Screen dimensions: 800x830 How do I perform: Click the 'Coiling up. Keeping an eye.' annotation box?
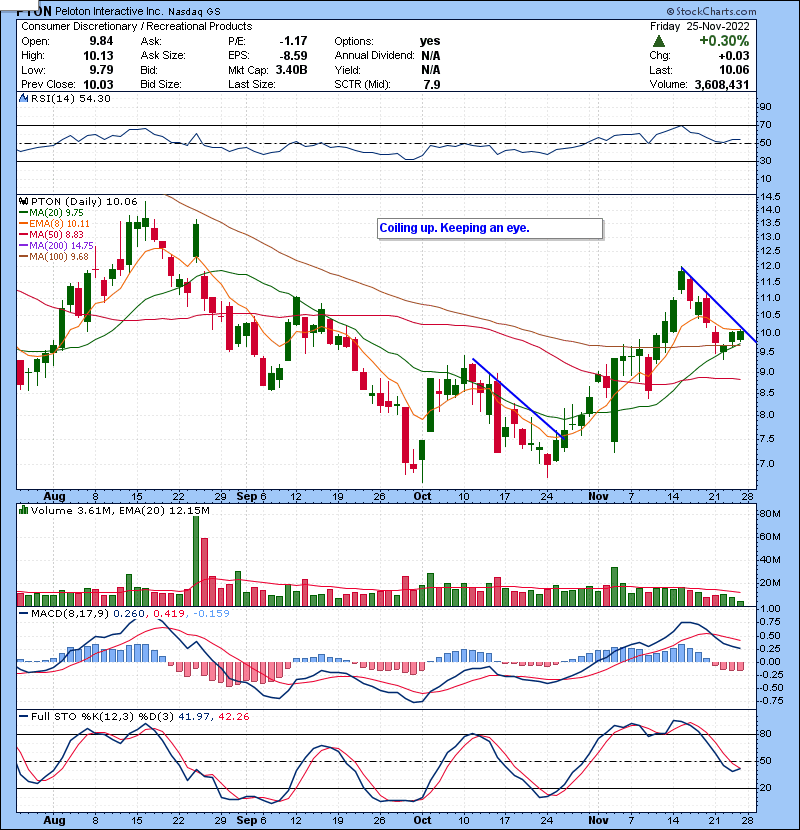pos(490,229)
